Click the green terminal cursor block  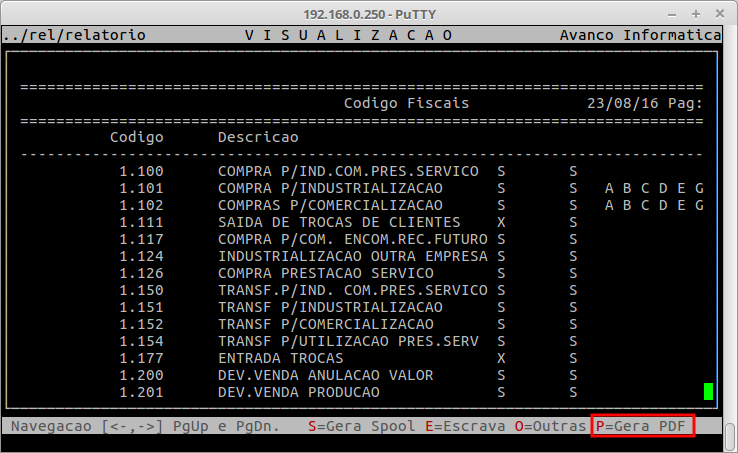708,391
